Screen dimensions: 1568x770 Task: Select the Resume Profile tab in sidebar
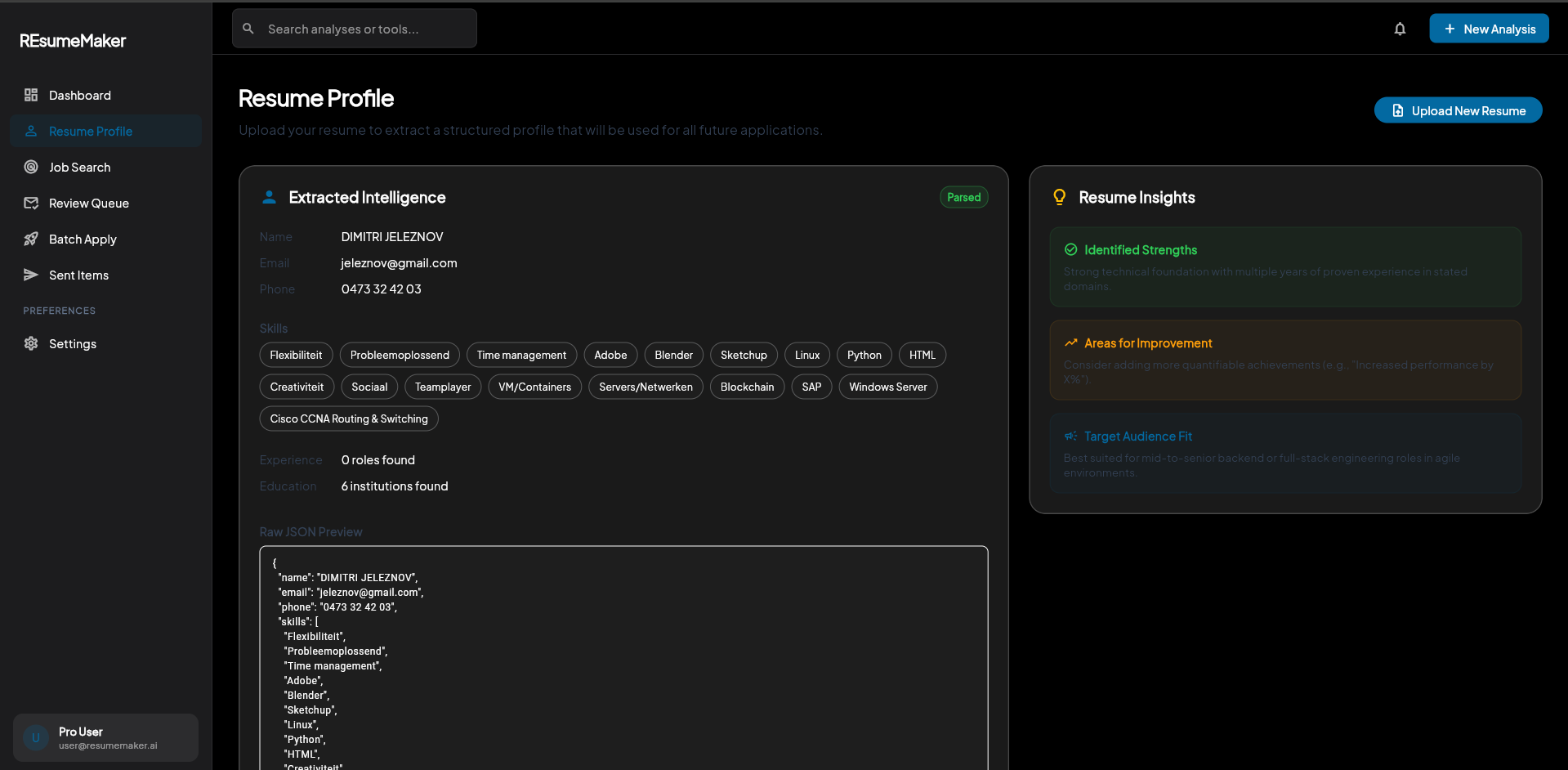89,131
